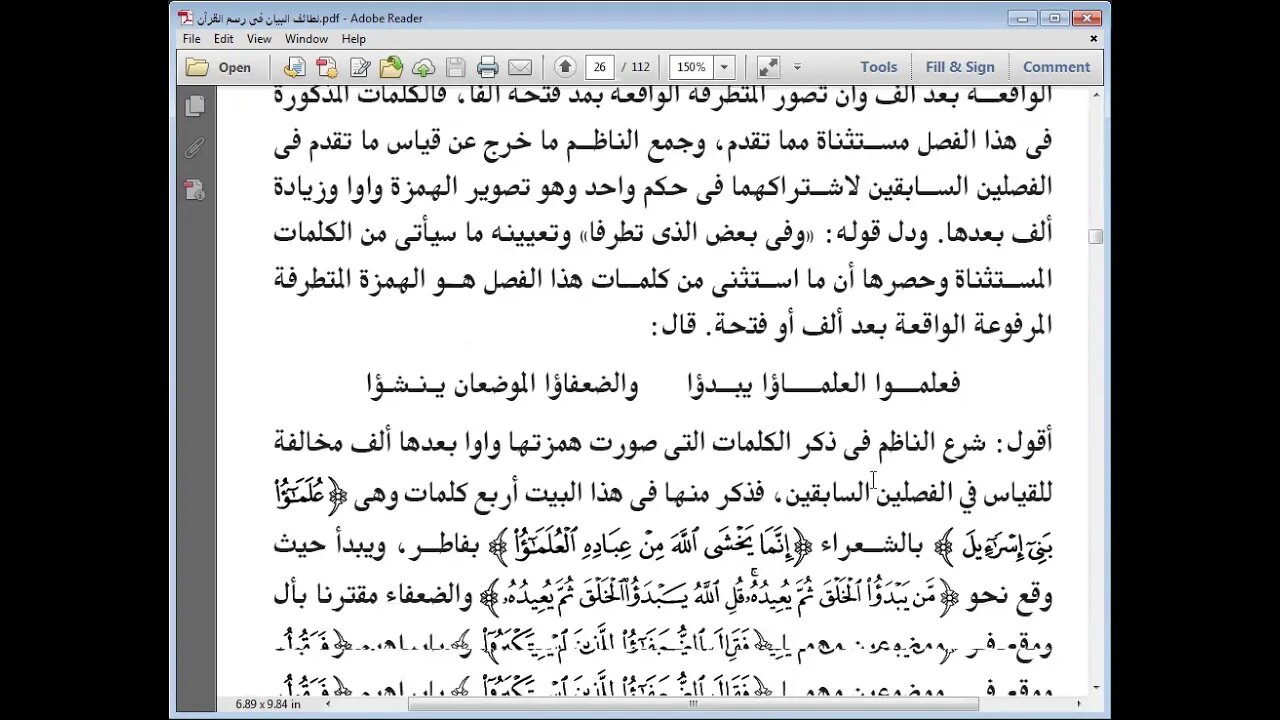
Task: Expand the toolbar customize arrow
Action: pos(797,67)
